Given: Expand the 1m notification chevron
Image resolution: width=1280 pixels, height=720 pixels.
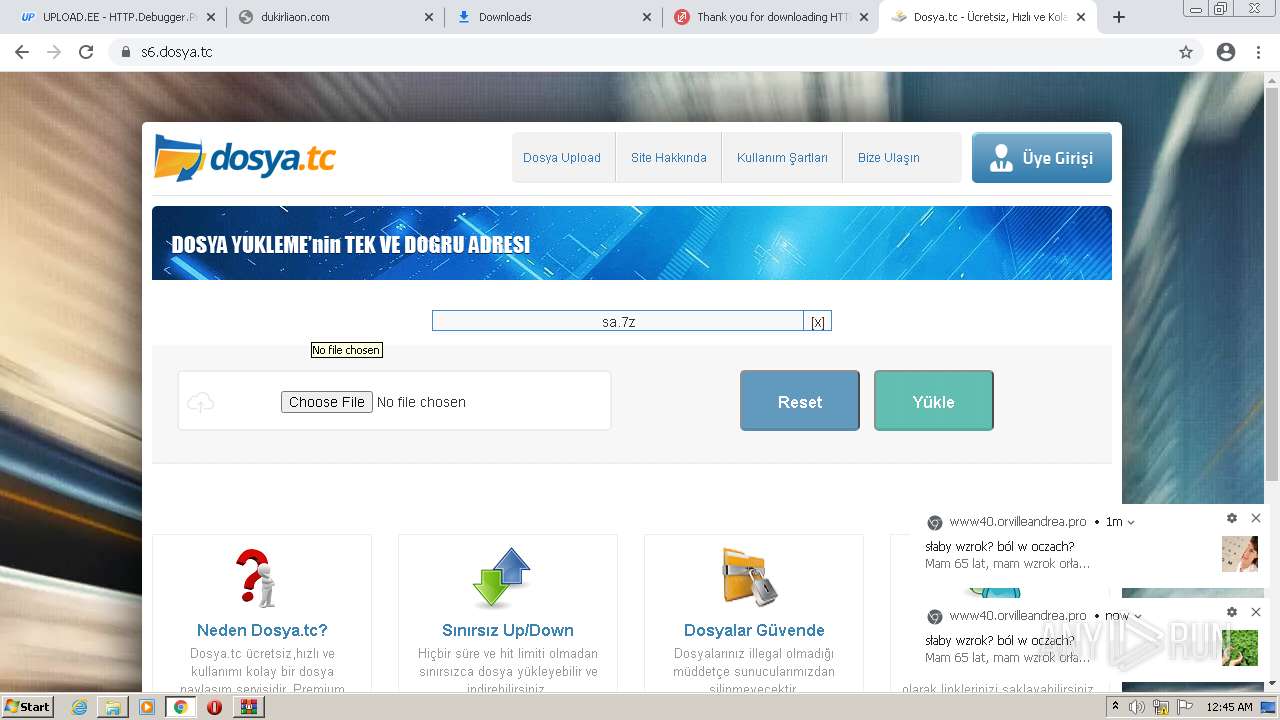Looking at the screenshot, I should pyautogui.click(x=1131, y=522).
